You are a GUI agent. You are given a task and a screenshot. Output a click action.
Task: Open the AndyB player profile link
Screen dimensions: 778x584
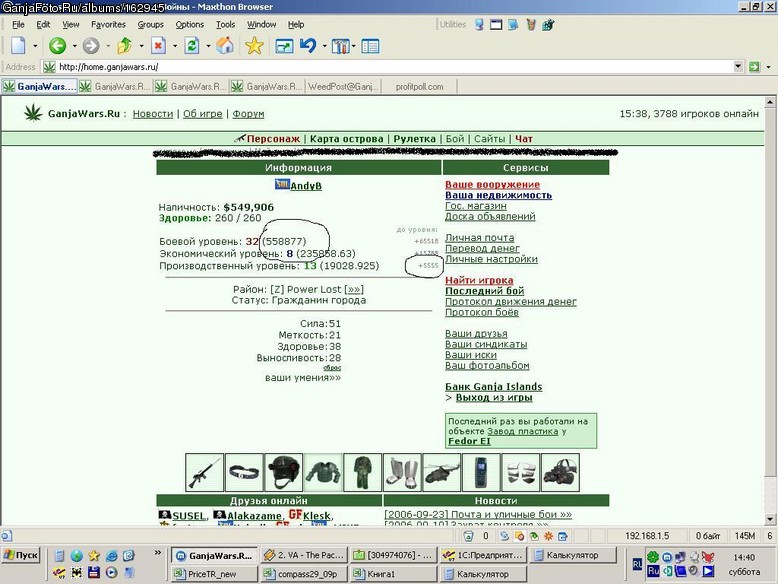(306, 186)
